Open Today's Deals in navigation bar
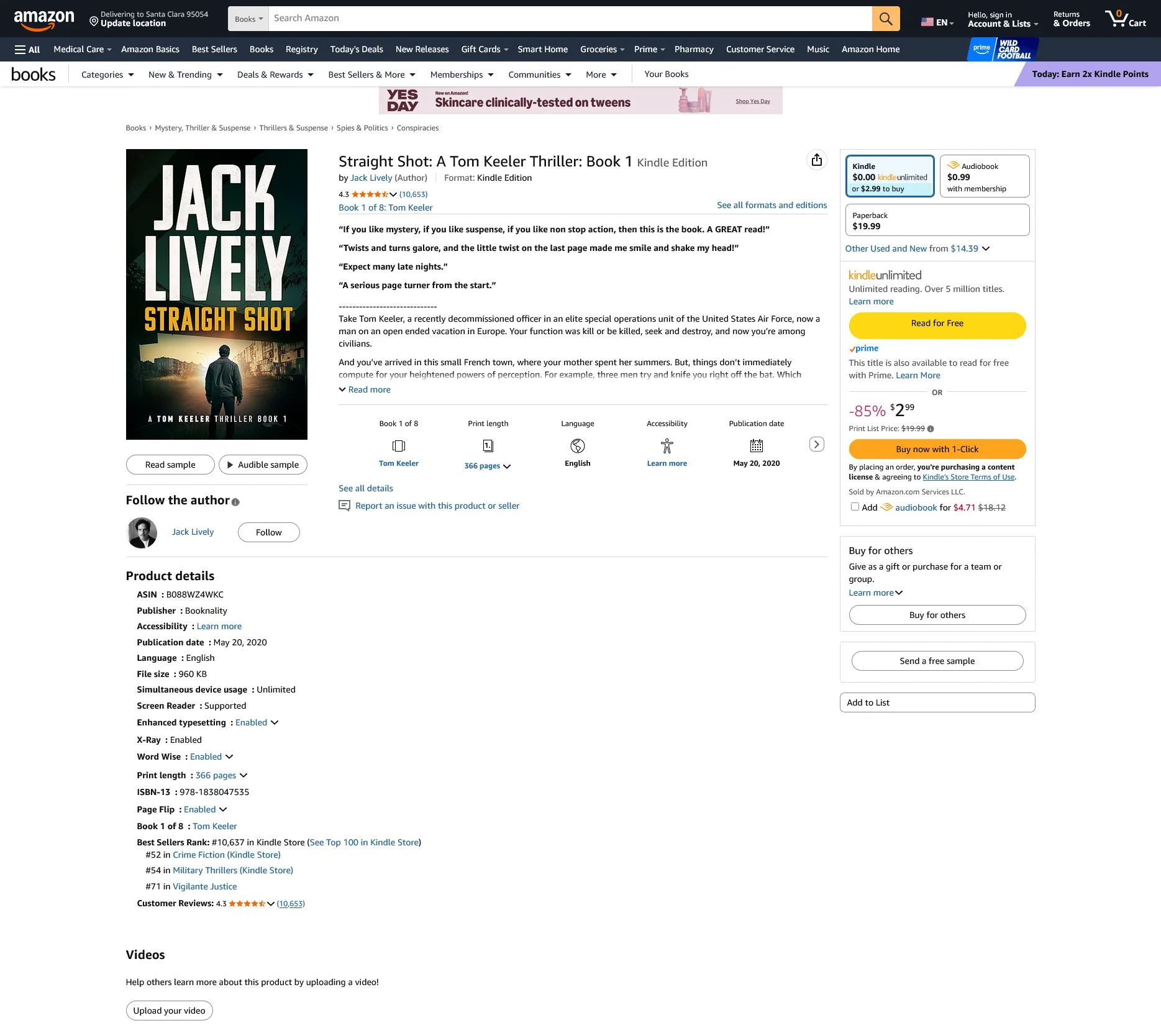Image resolution: width=1161 pixels, height=1036 pixels. pyautogui.click(x=357, y=50)
